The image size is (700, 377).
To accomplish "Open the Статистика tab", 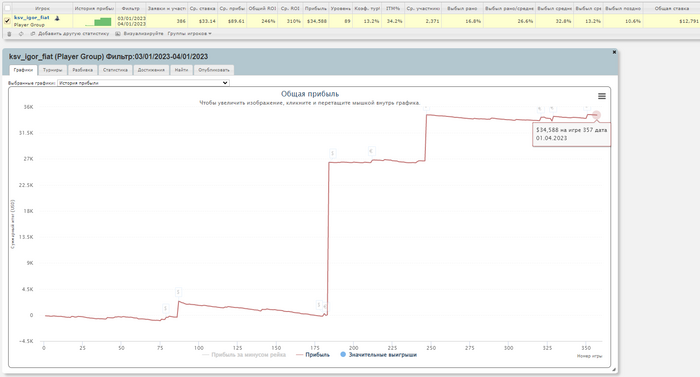I will pyautogui.click(x=115, y=70).
